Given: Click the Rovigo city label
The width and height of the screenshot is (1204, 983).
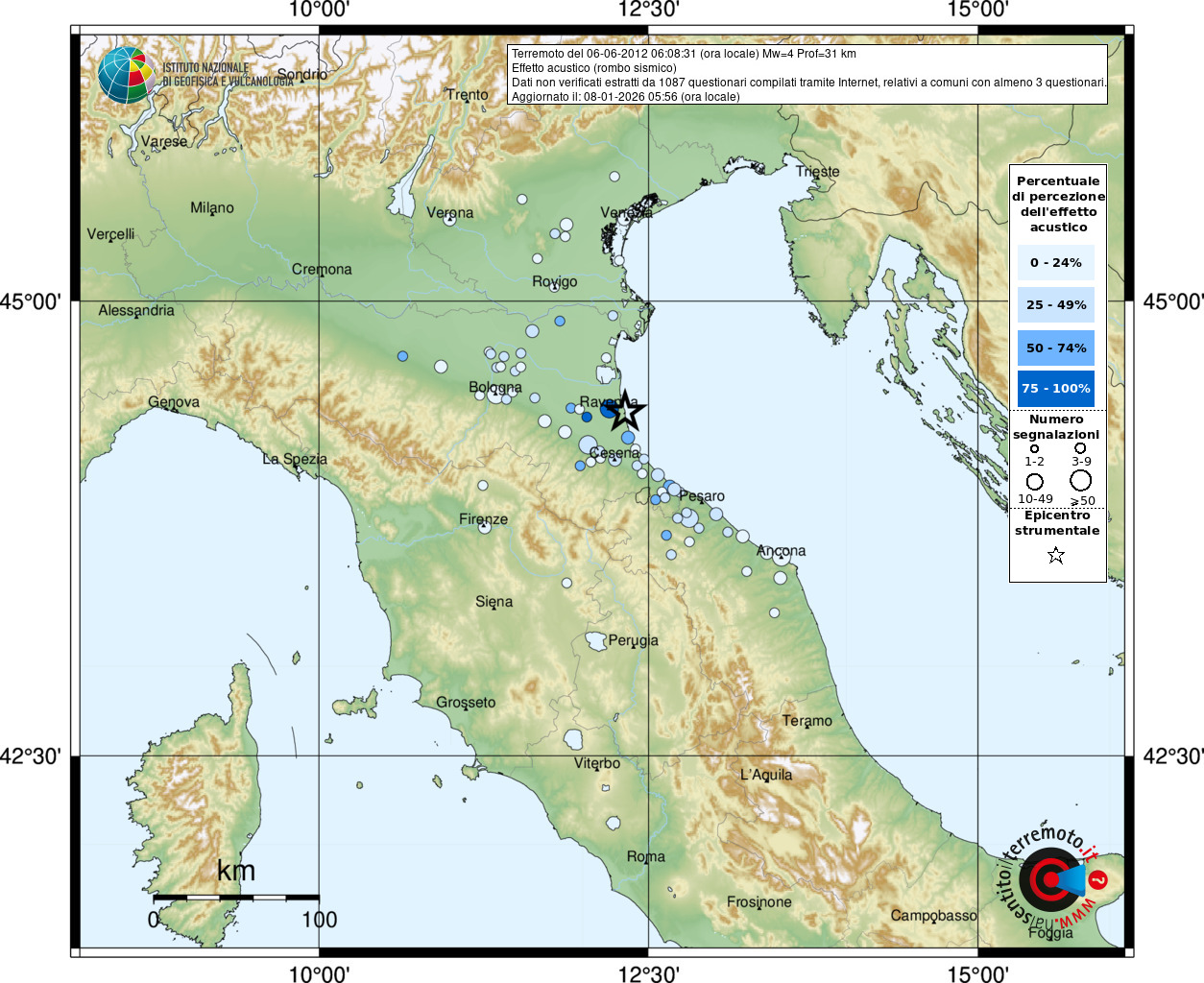Looking at the screenshot, I should pyautogui.click(x=555, y=281).
